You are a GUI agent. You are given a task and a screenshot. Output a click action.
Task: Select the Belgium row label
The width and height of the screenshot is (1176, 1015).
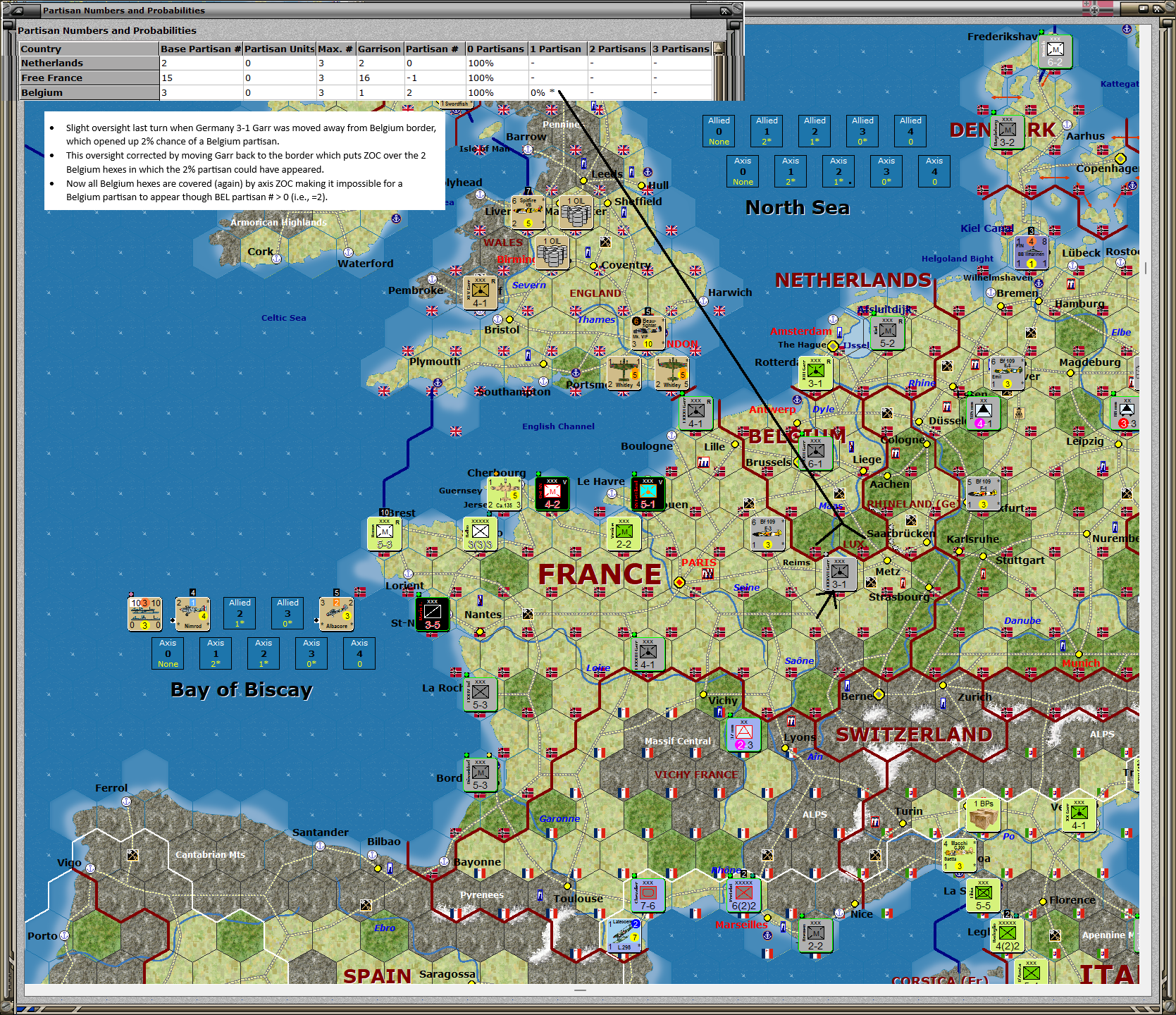[x=89, y=93]
